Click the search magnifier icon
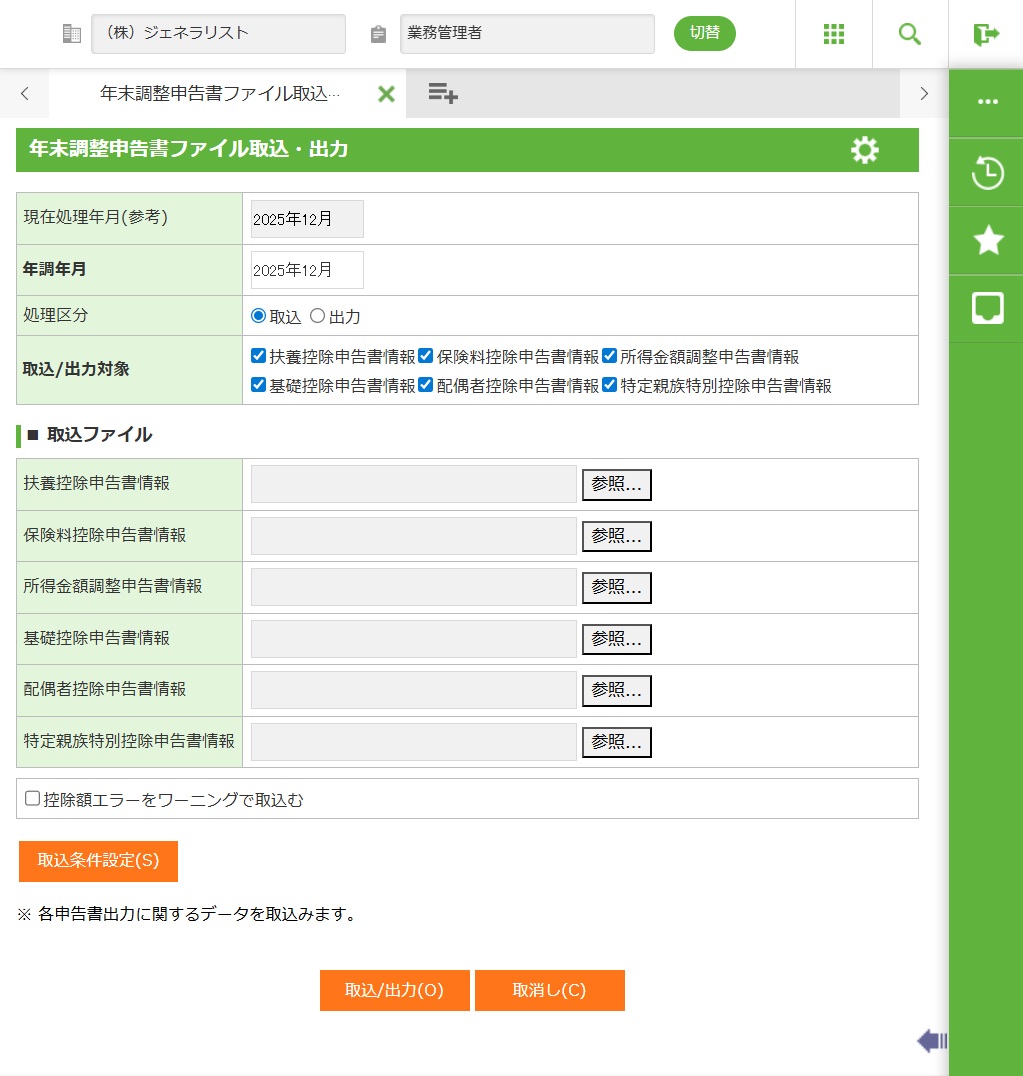 (x=909, y=34)
